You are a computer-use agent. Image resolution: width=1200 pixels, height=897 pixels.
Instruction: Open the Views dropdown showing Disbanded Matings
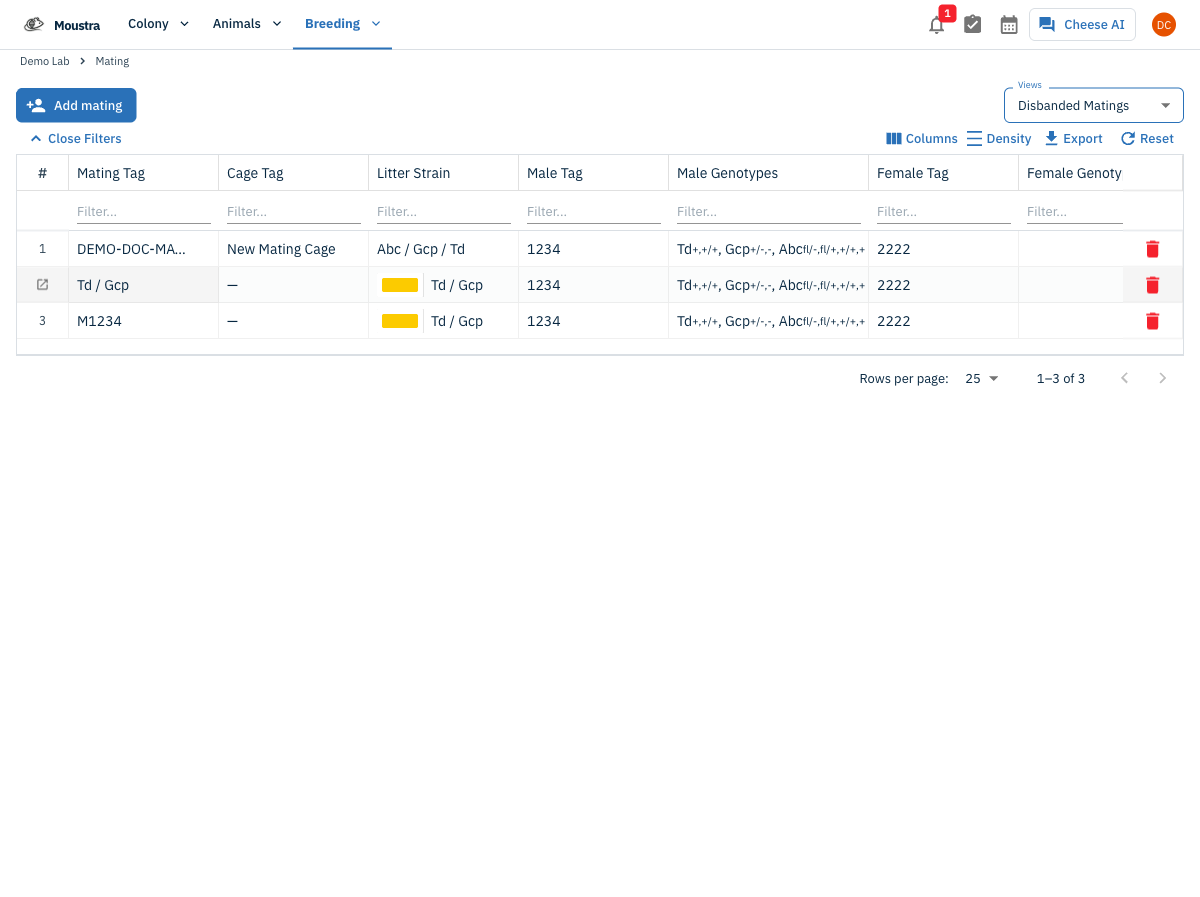point(1093,105)
